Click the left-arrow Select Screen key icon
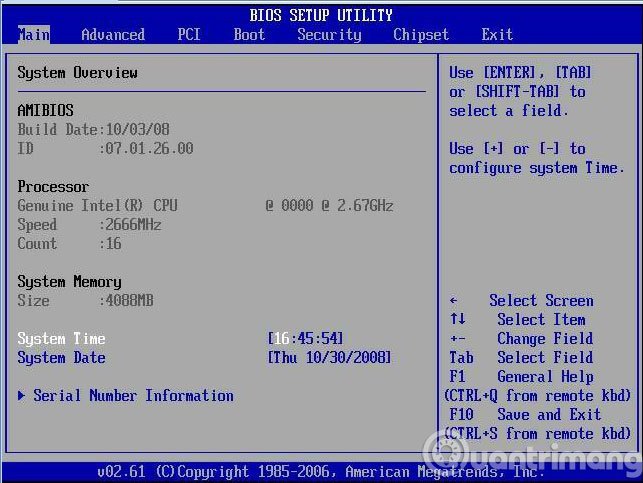Viewport: 643px width, 483px height. pos(454,301)
